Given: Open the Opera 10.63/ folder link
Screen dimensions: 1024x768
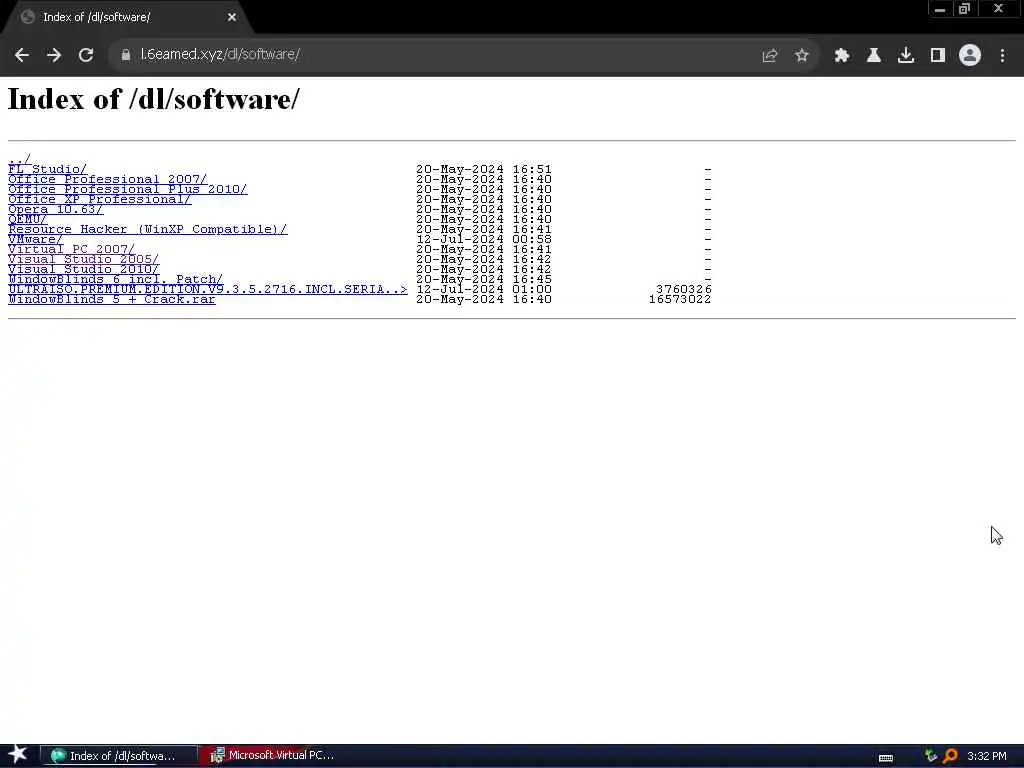Looking at the screenshot, I should 56,209.
